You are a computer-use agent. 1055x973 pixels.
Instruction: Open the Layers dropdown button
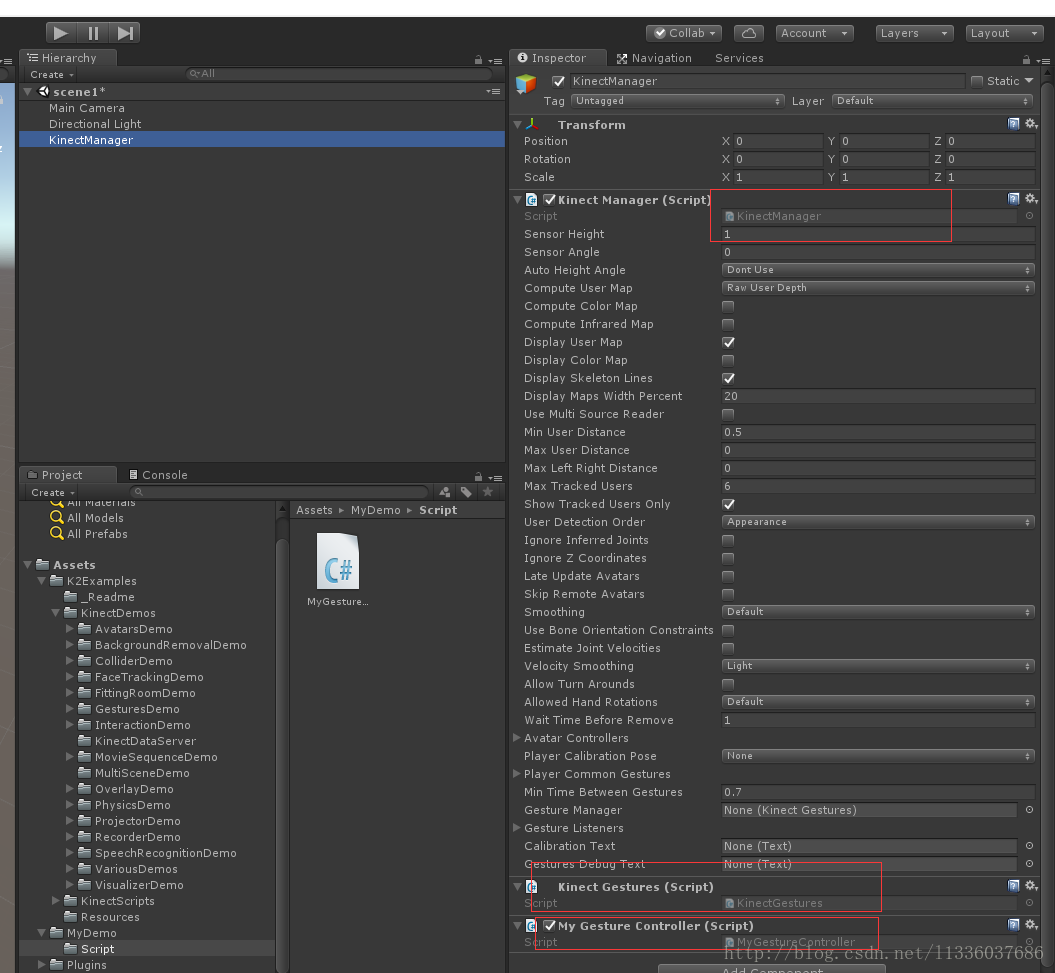(914, 33)
